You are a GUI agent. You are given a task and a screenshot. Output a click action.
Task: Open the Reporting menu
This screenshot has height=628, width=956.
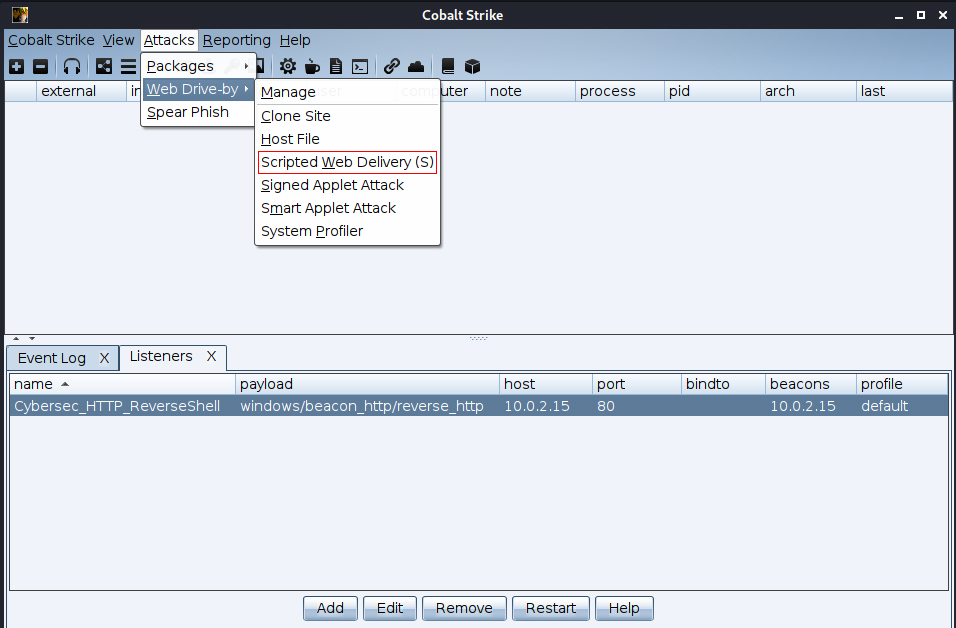(x=236, y=40)
